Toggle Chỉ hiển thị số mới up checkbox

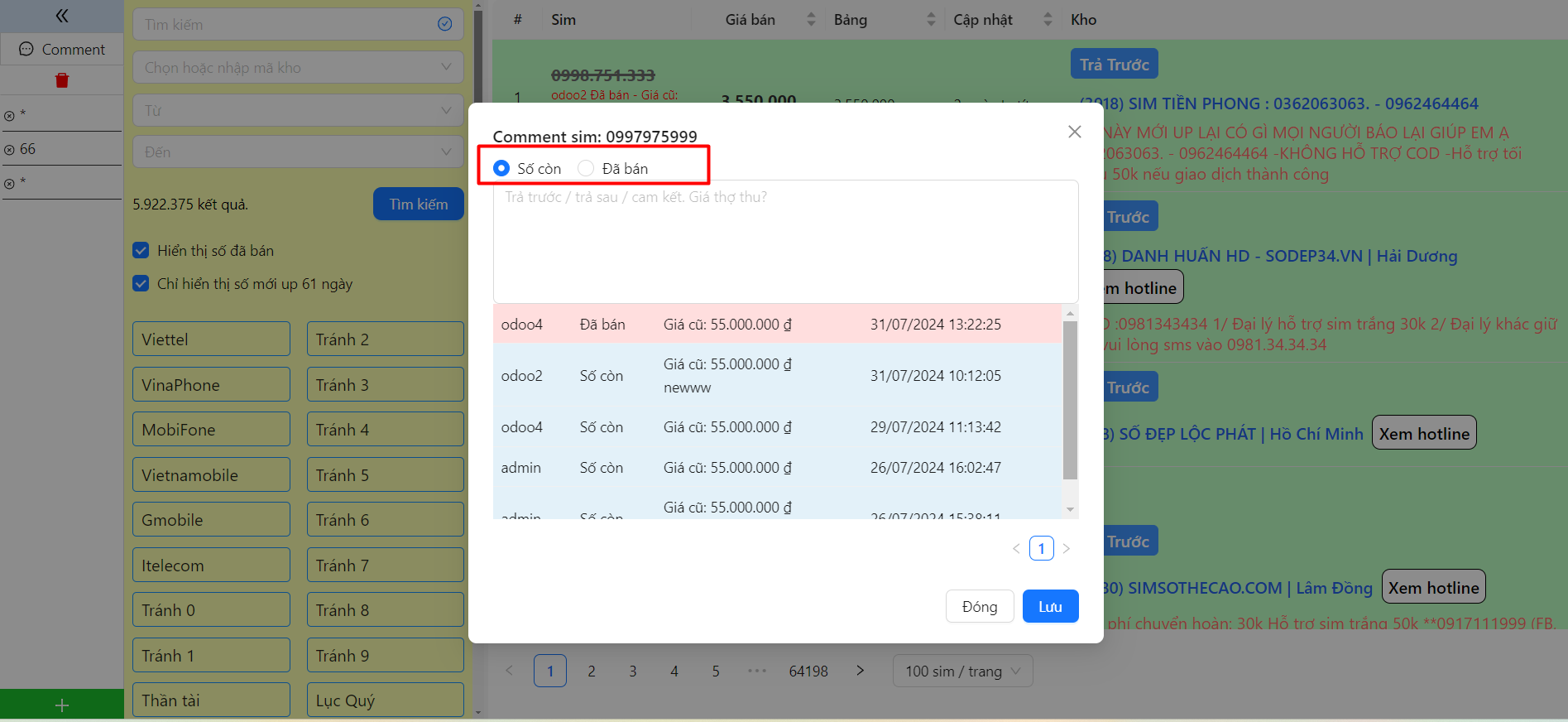pos(141,283)
